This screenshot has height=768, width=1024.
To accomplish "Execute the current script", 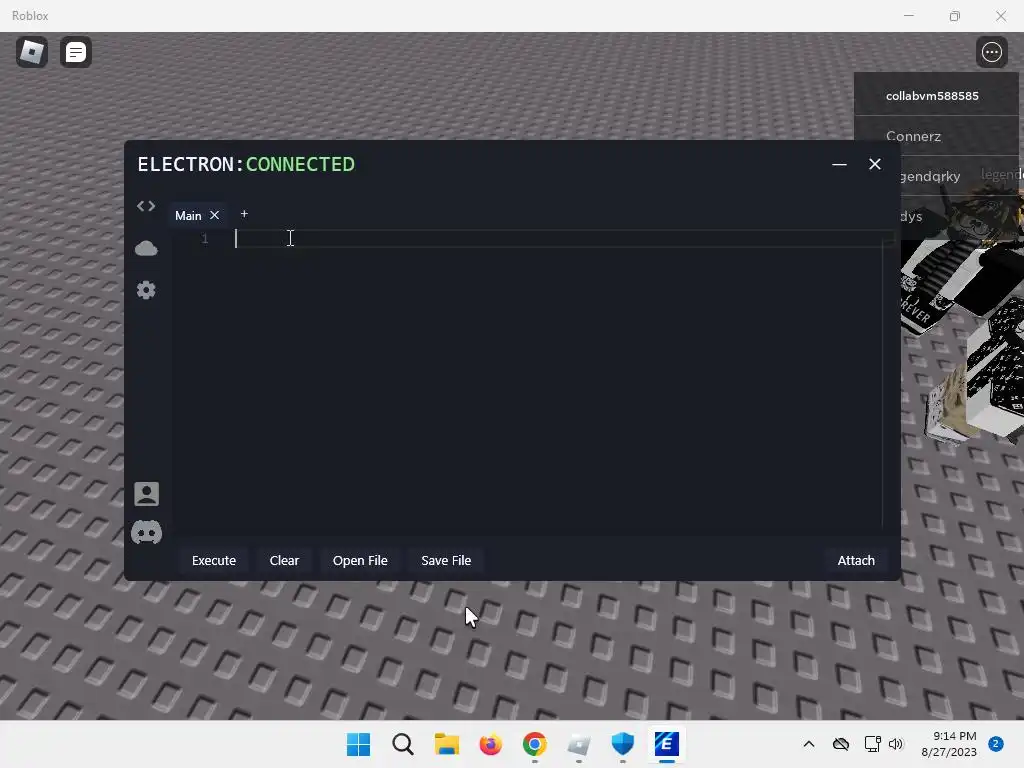I will 214,560.
